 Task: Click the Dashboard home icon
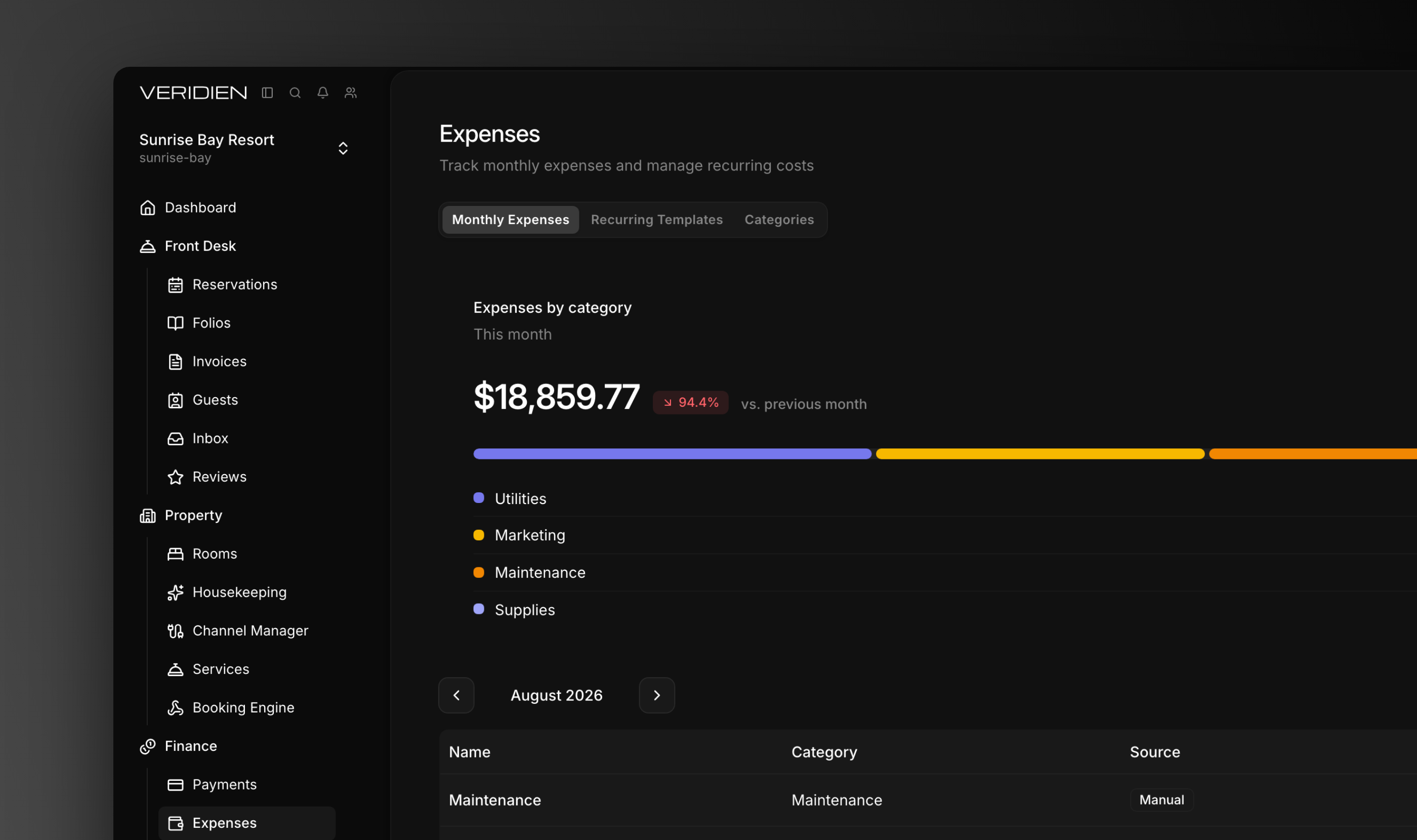[147, 208]
